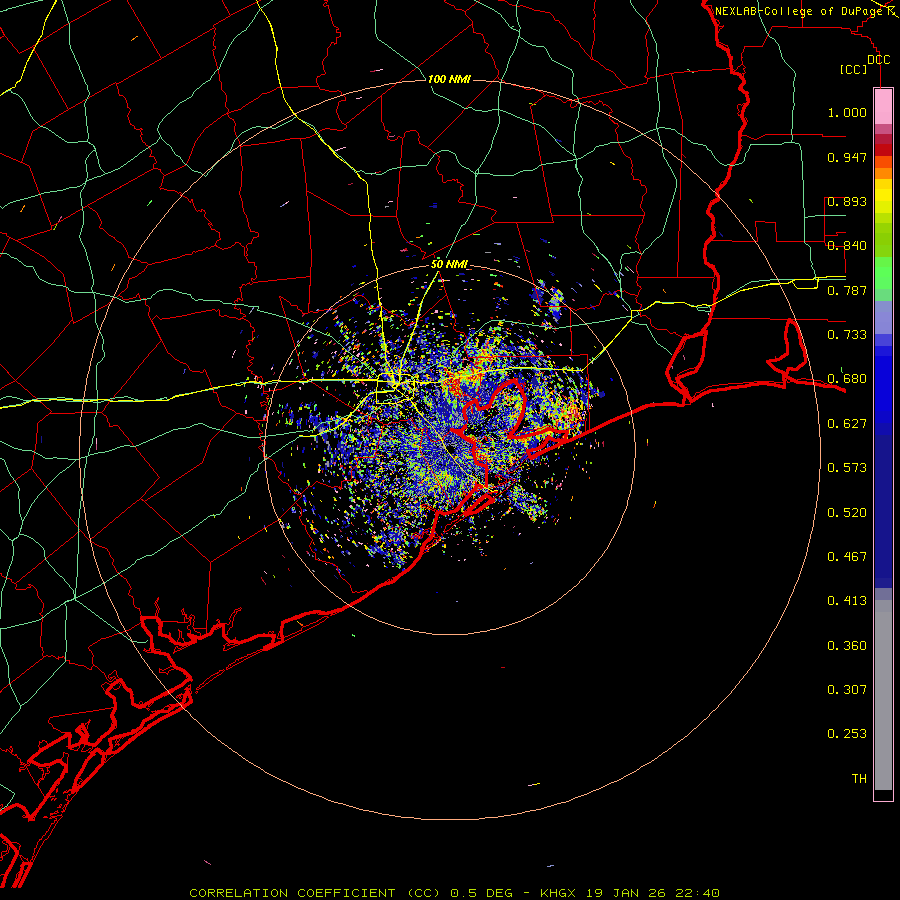Click the 100 NMI range ring label
900x900 pixels.
449,79
